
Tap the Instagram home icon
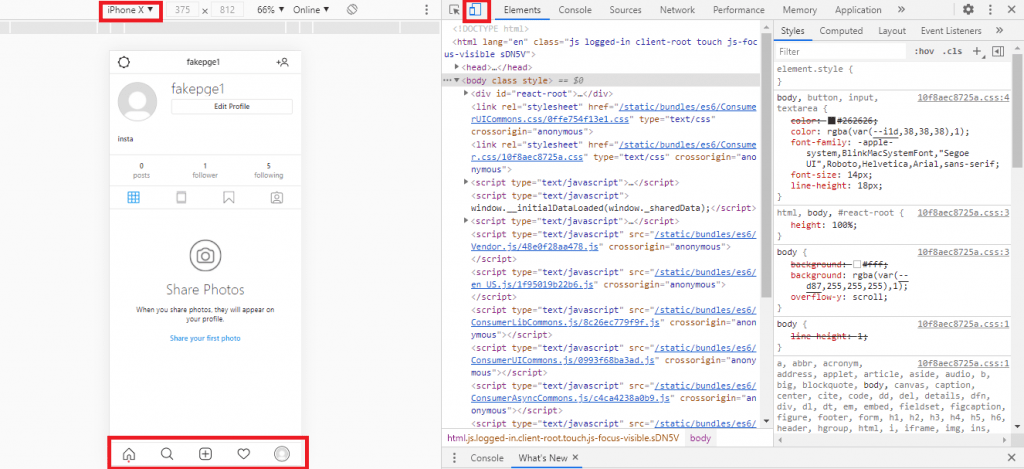[x=129, y=454]
